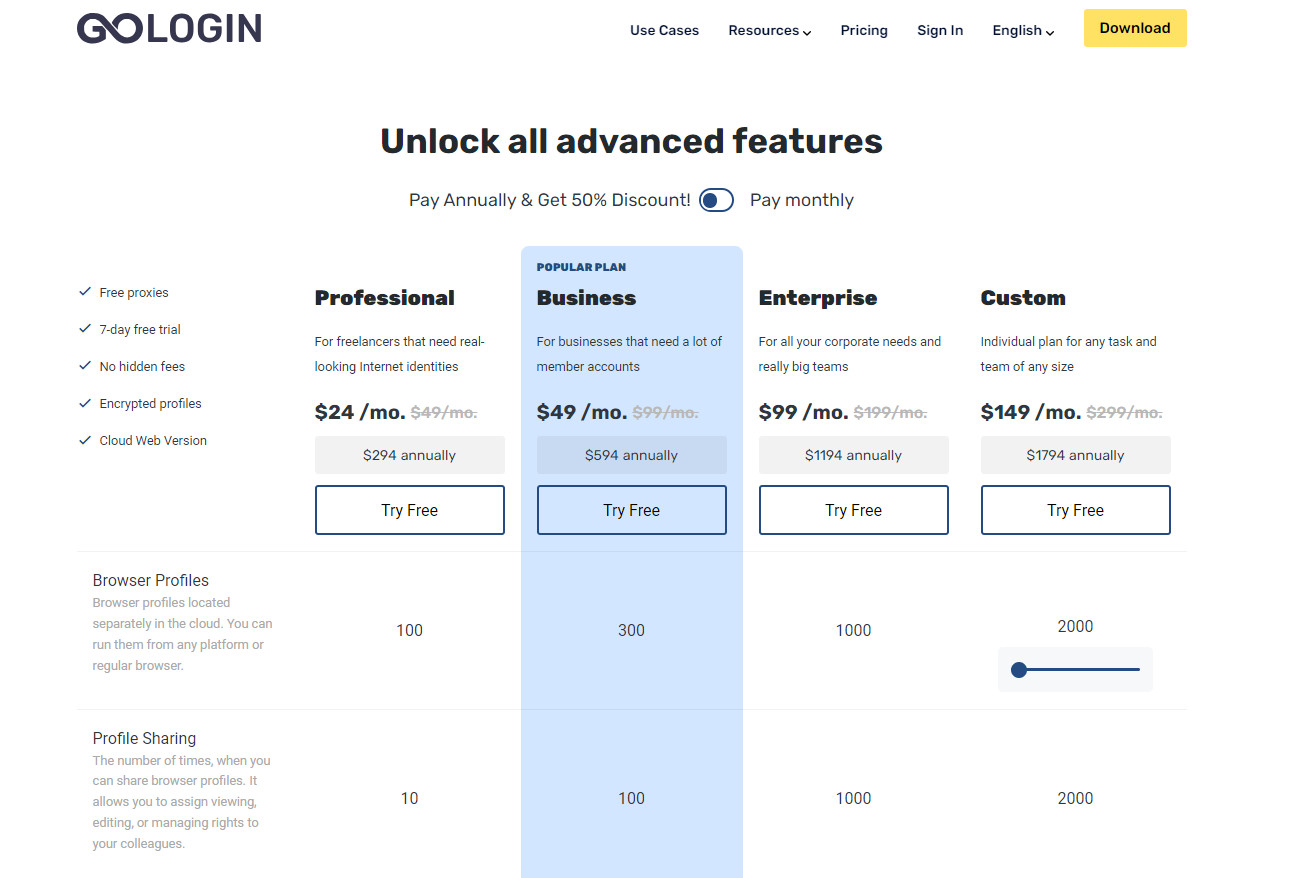1315x878 pixels.
Task: Click the POPULAR PLAN label
Action: [582, 267]
